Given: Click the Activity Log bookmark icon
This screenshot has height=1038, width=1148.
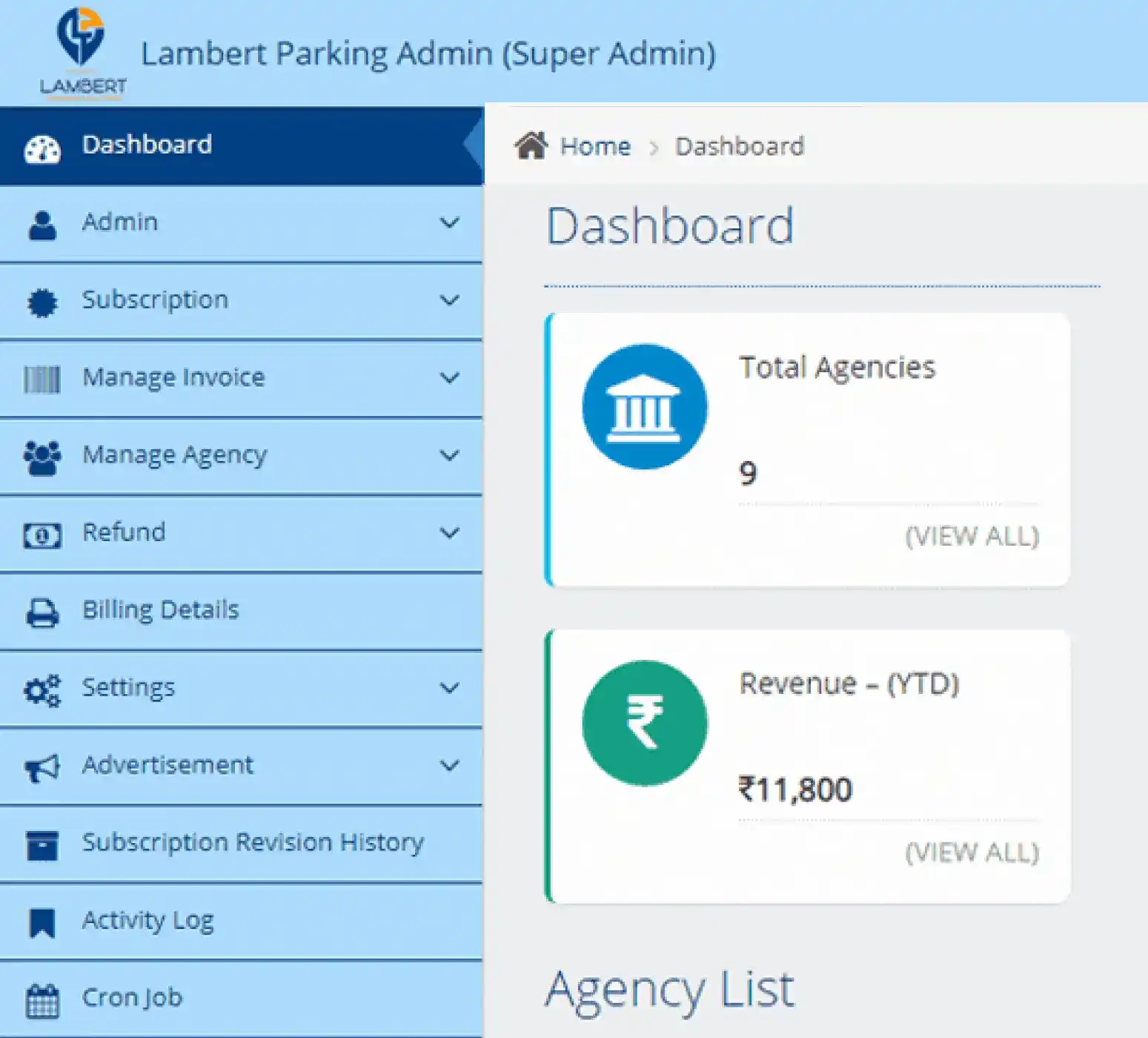Looking at the screenshot, I should coord(42,923).
